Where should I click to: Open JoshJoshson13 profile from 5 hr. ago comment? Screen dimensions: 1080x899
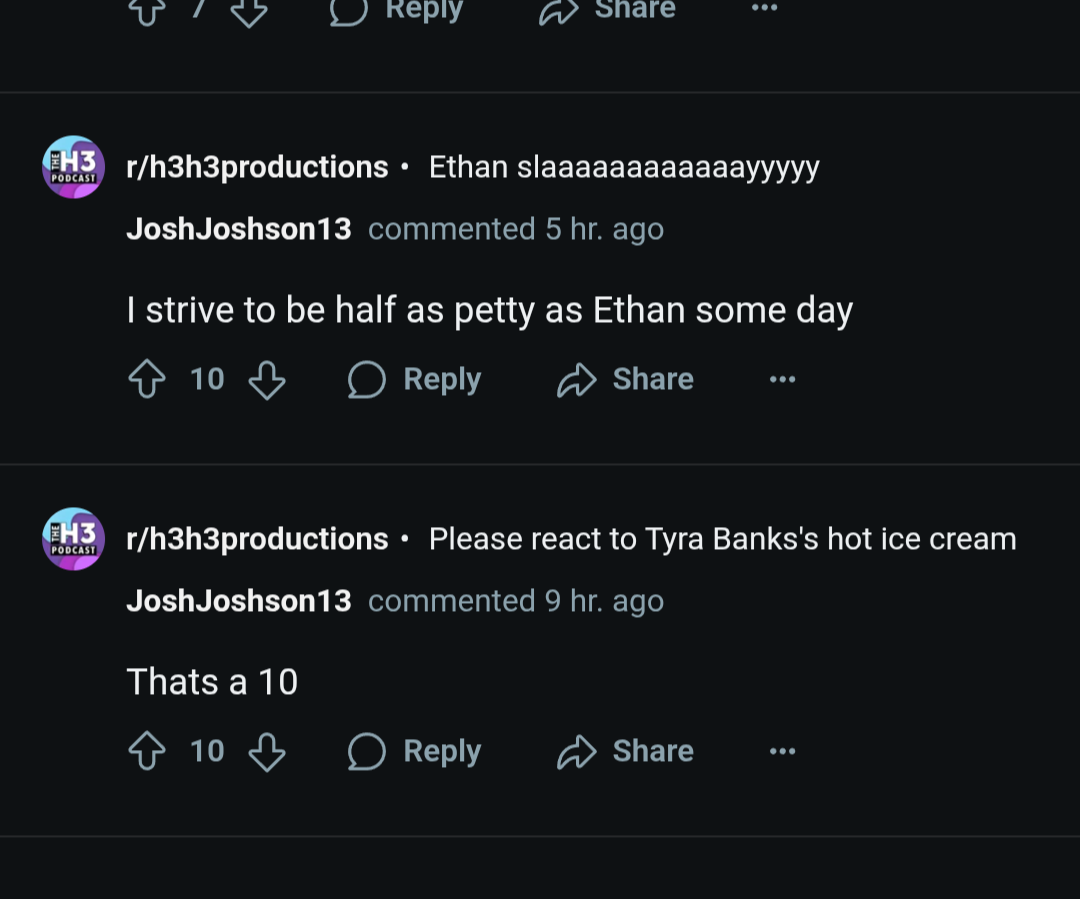click(239, 229)
